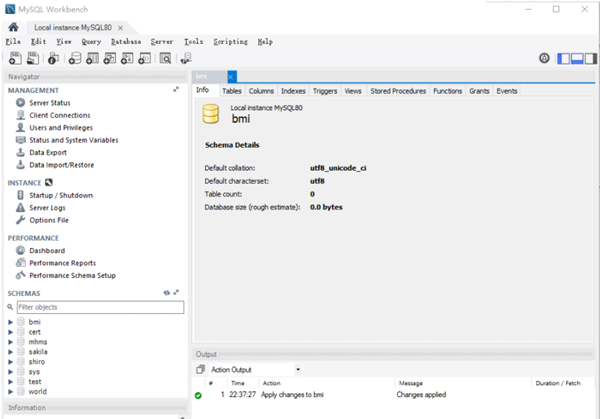
Task: Create a new SQL tab toolbar icon
Action: (15, 58)
